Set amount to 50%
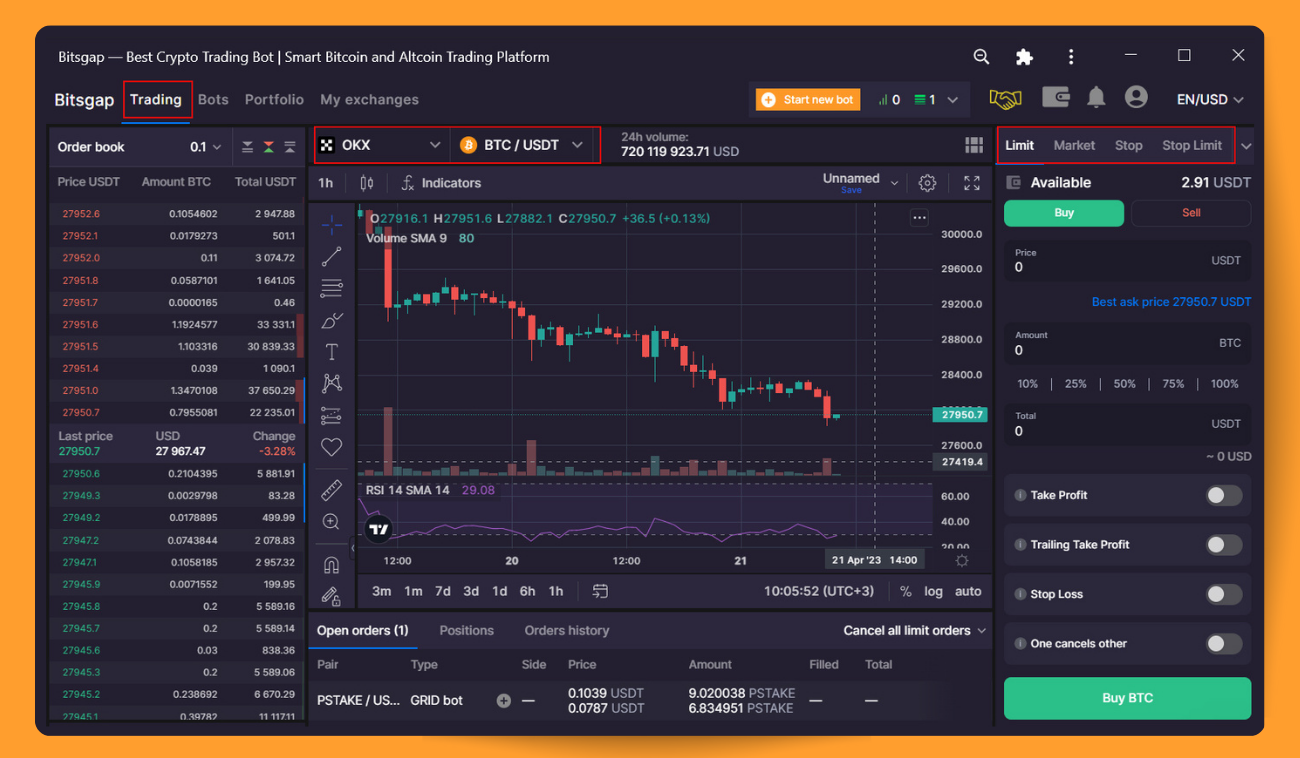The height and width of the screenshot is (758, 1300). (1125, 384)
